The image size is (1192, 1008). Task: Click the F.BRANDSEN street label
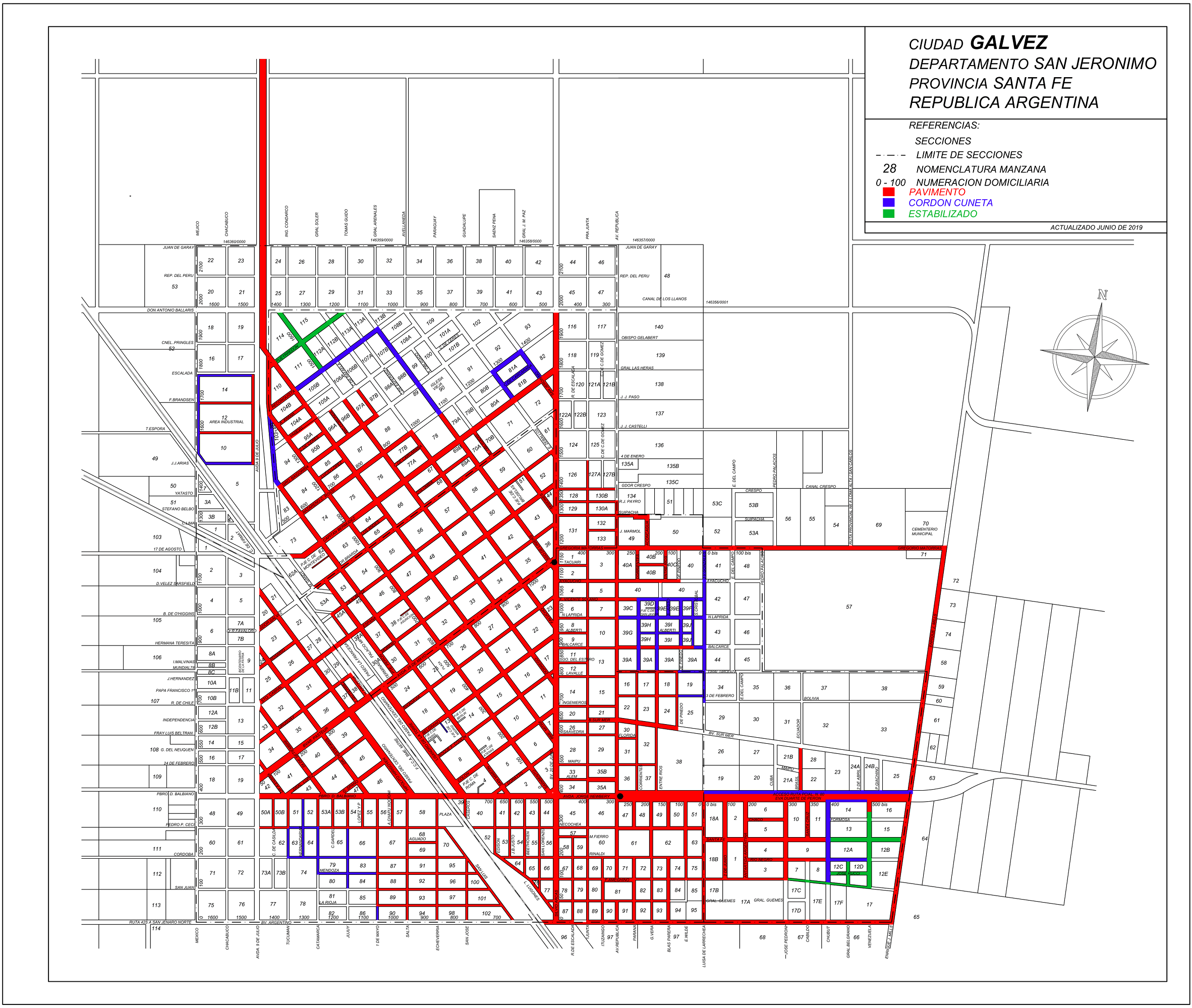[x=181, y=399]
